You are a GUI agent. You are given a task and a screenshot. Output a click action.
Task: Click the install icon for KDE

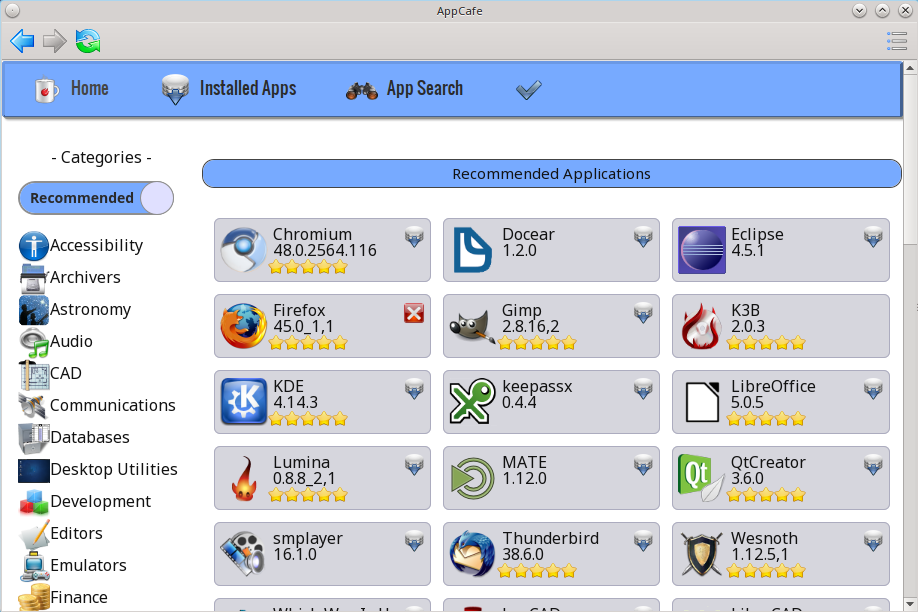[x=414, y=389]
